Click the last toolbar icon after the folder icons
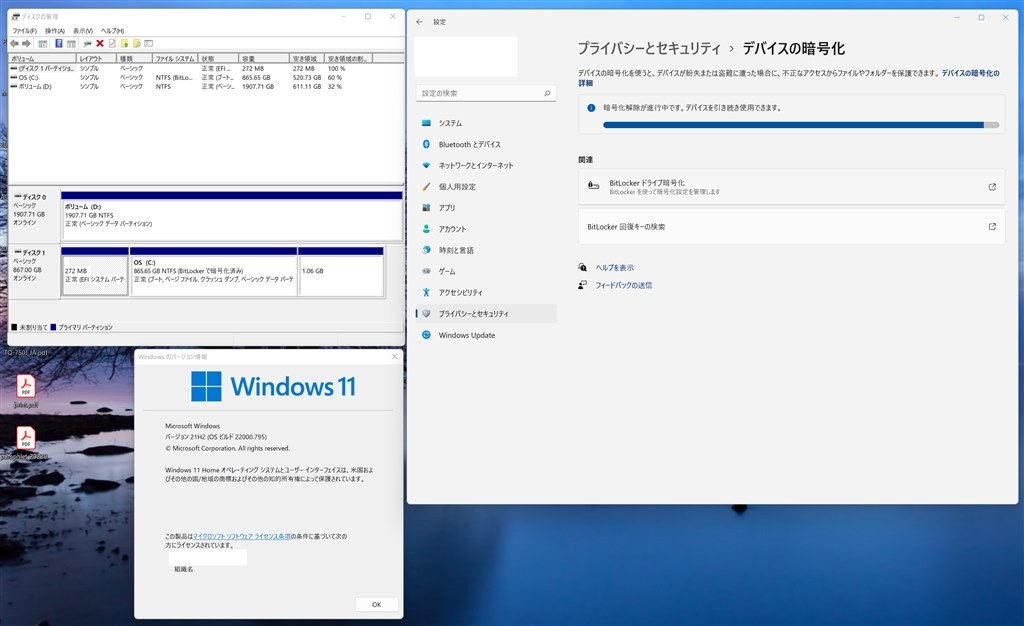Image resolution: width=1024 pixels, height=626 pixels. point(149,44)
